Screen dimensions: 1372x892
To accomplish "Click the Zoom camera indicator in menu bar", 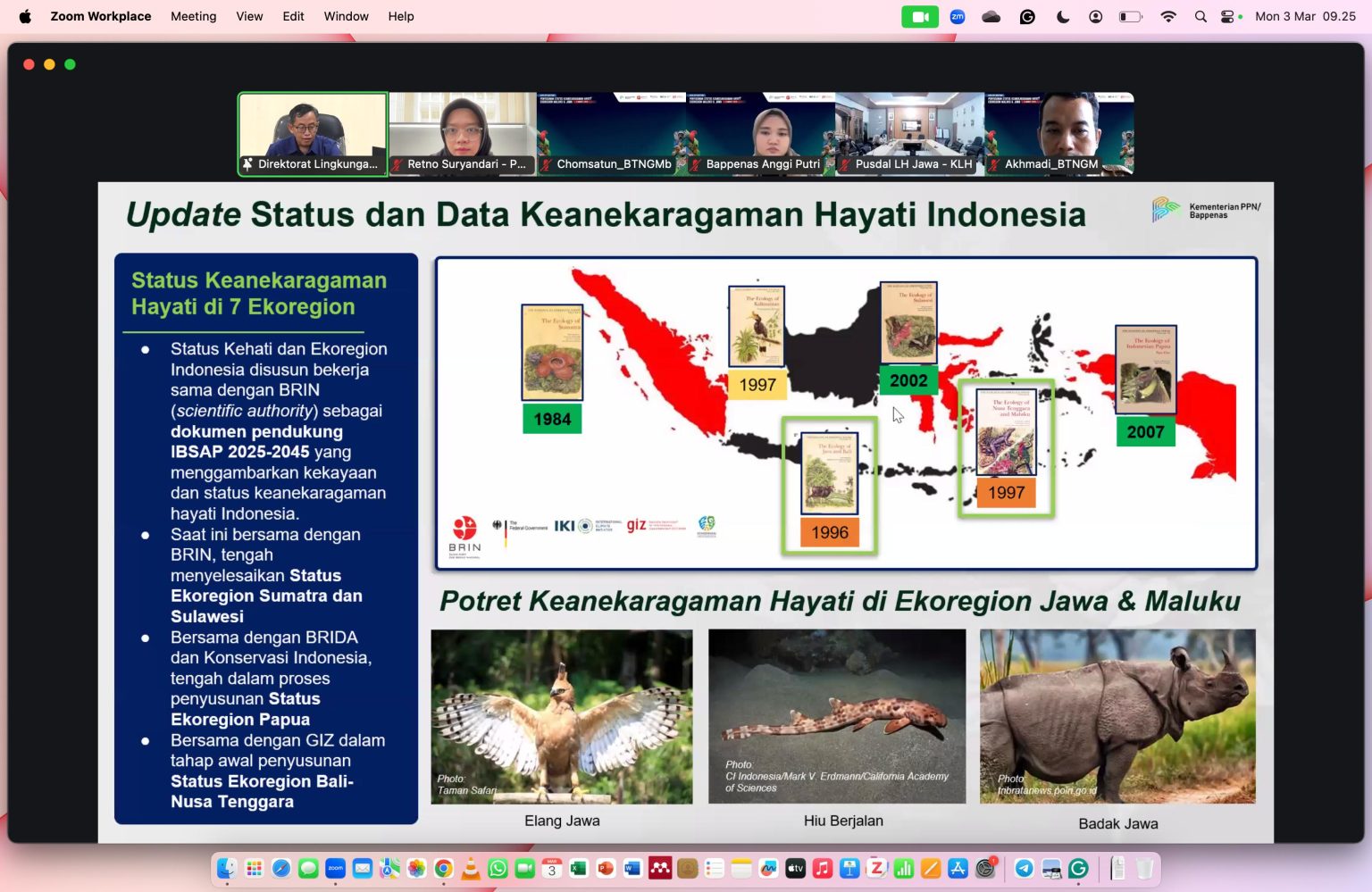I will pos(919,16).
